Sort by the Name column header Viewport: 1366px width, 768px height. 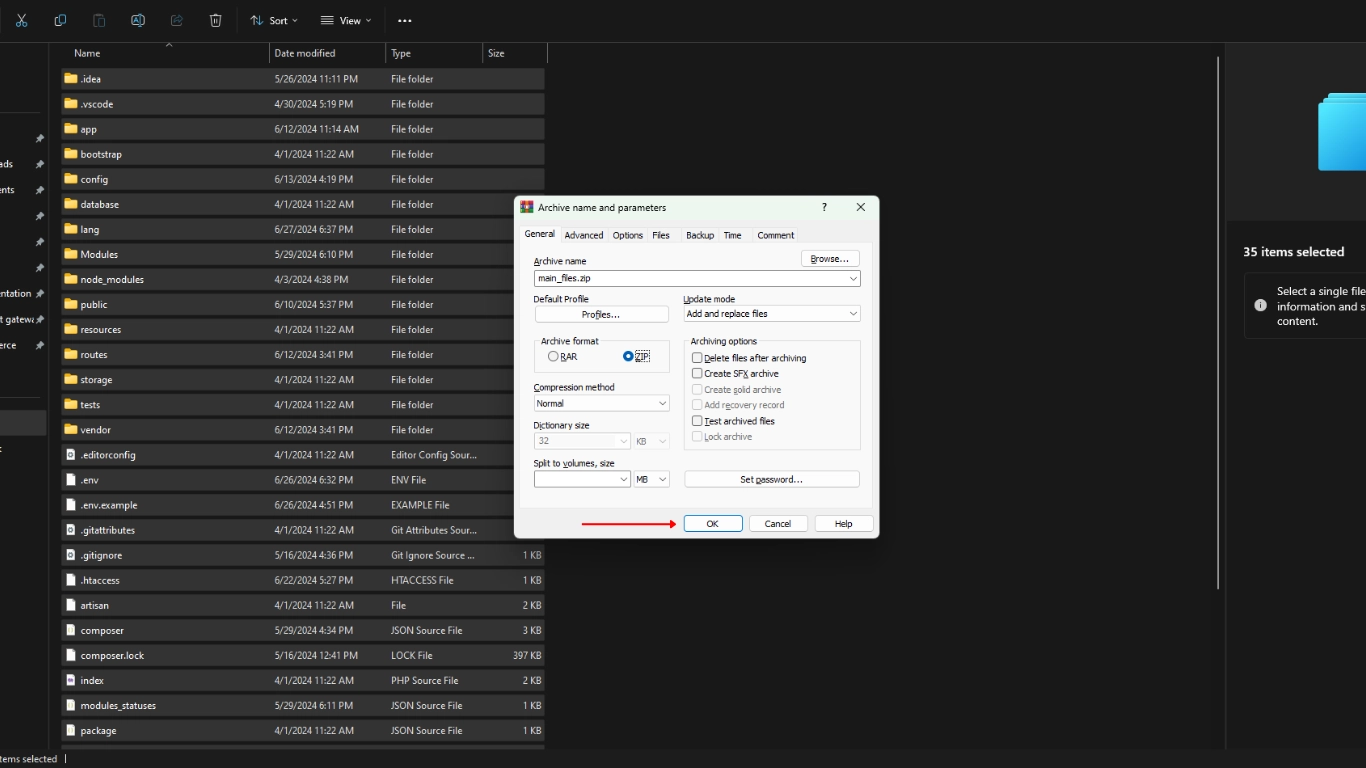pos(166,53)
